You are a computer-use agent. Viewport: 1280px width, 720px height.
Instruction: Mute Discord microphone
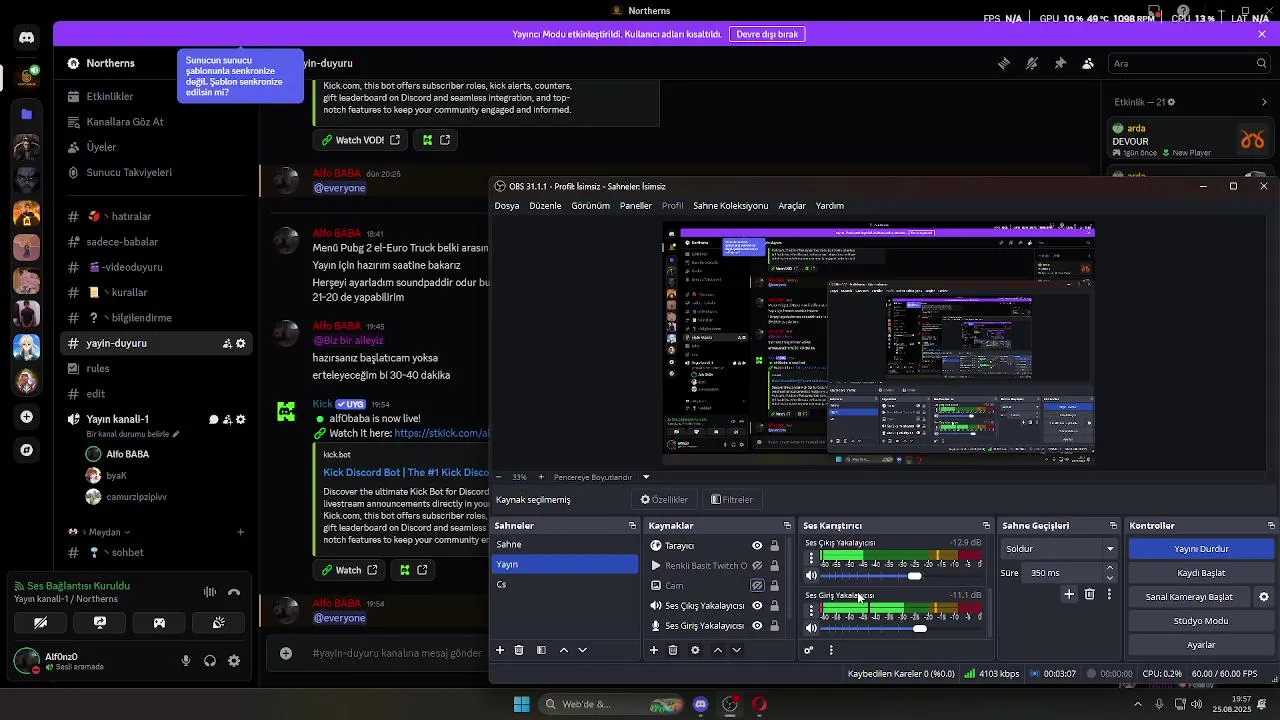click(x=186, y=661)
